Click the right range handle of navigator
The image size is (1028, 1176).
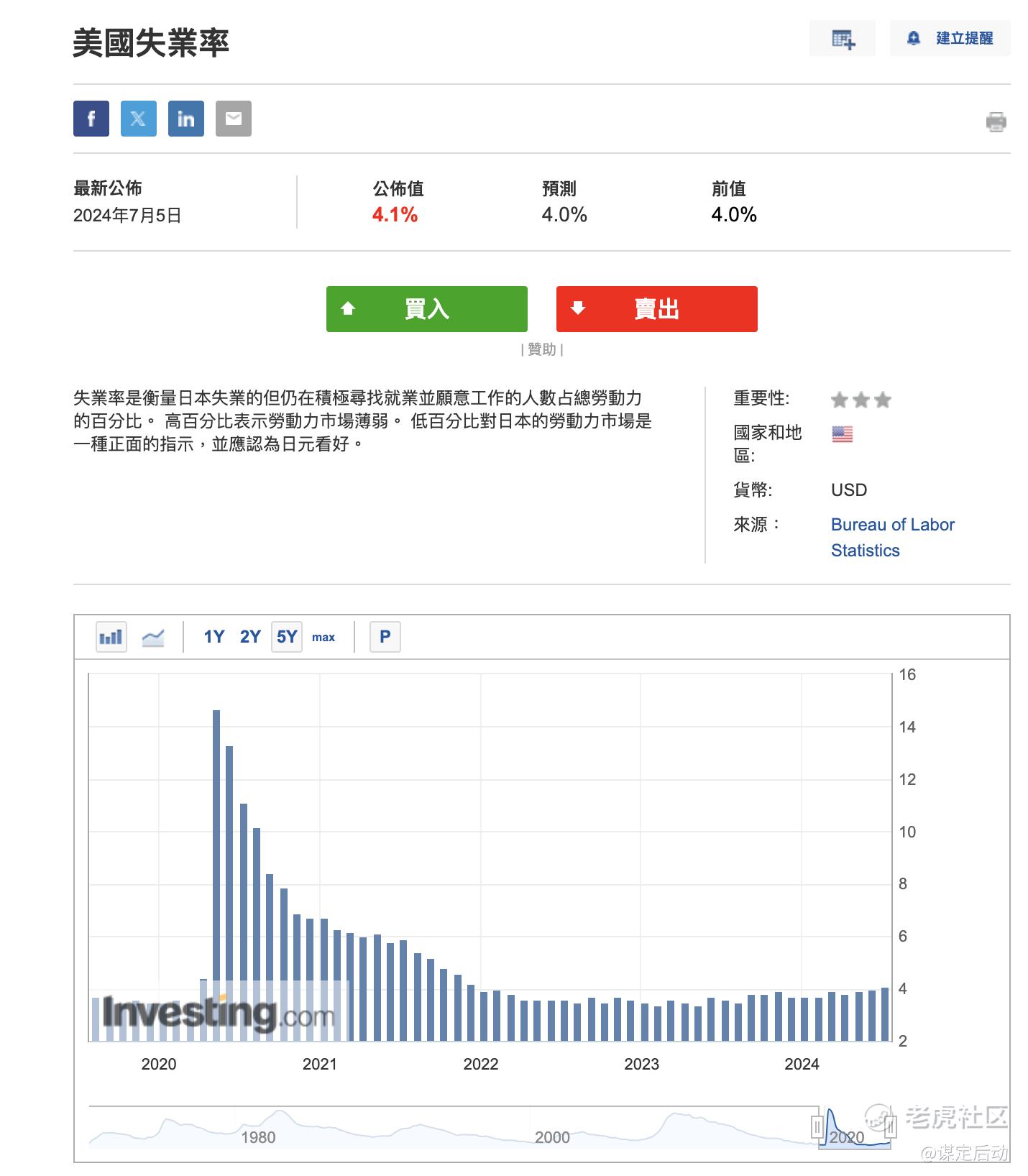click(x=890, y=1126)
